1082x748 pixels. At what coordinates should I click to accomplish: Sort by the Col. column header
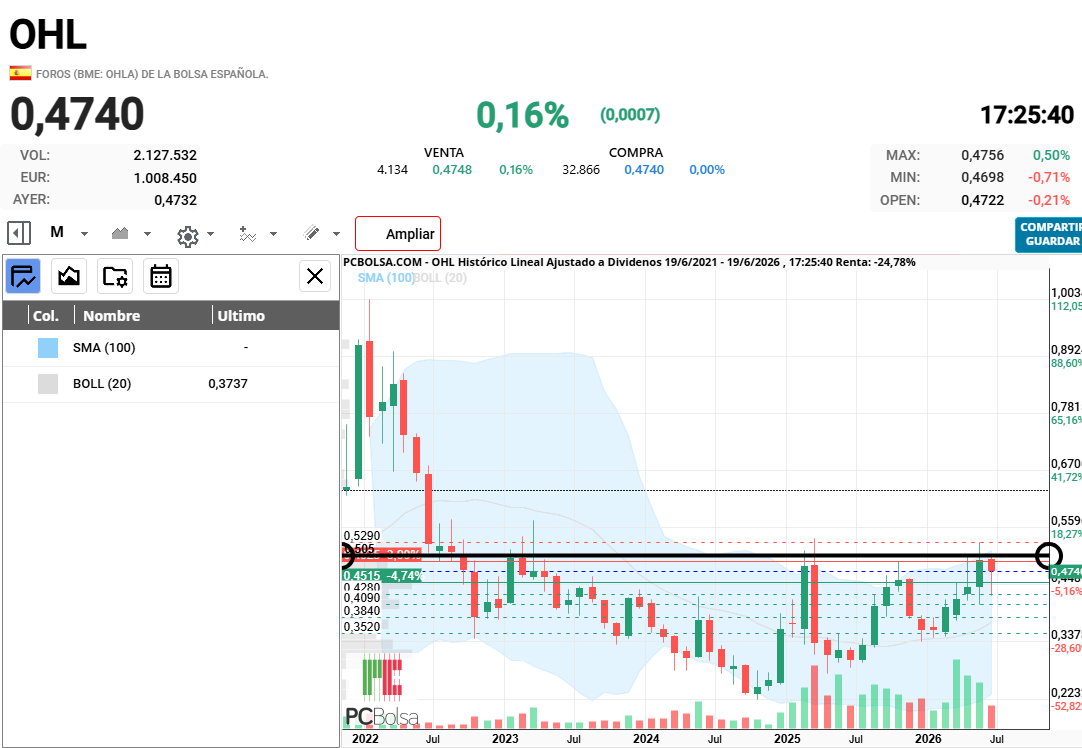pos(46,316)
